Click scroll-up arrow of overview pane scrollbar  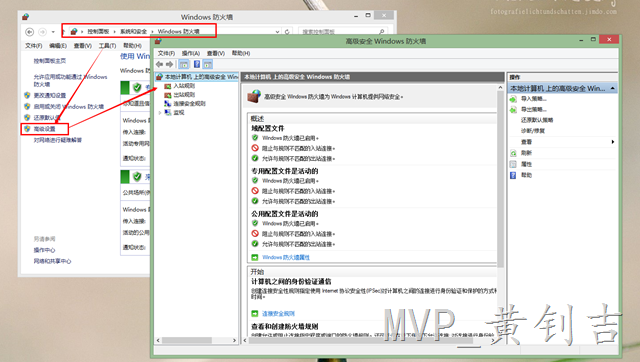(x=500, y=87)
